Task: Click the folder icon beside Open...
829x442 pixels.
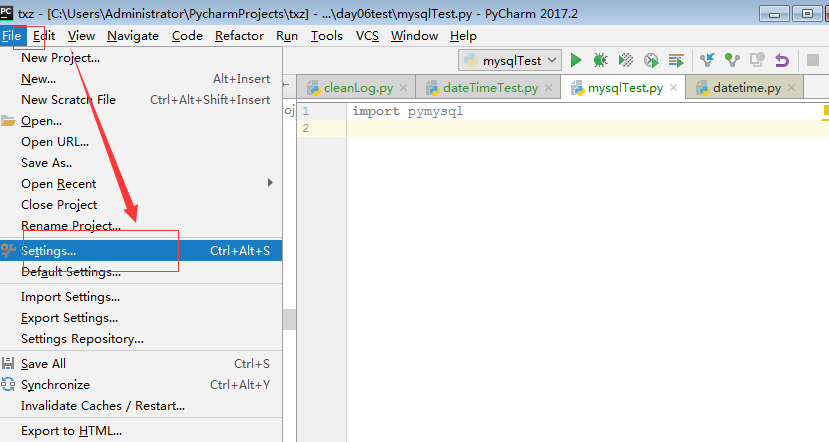Action: coord(8,121)
